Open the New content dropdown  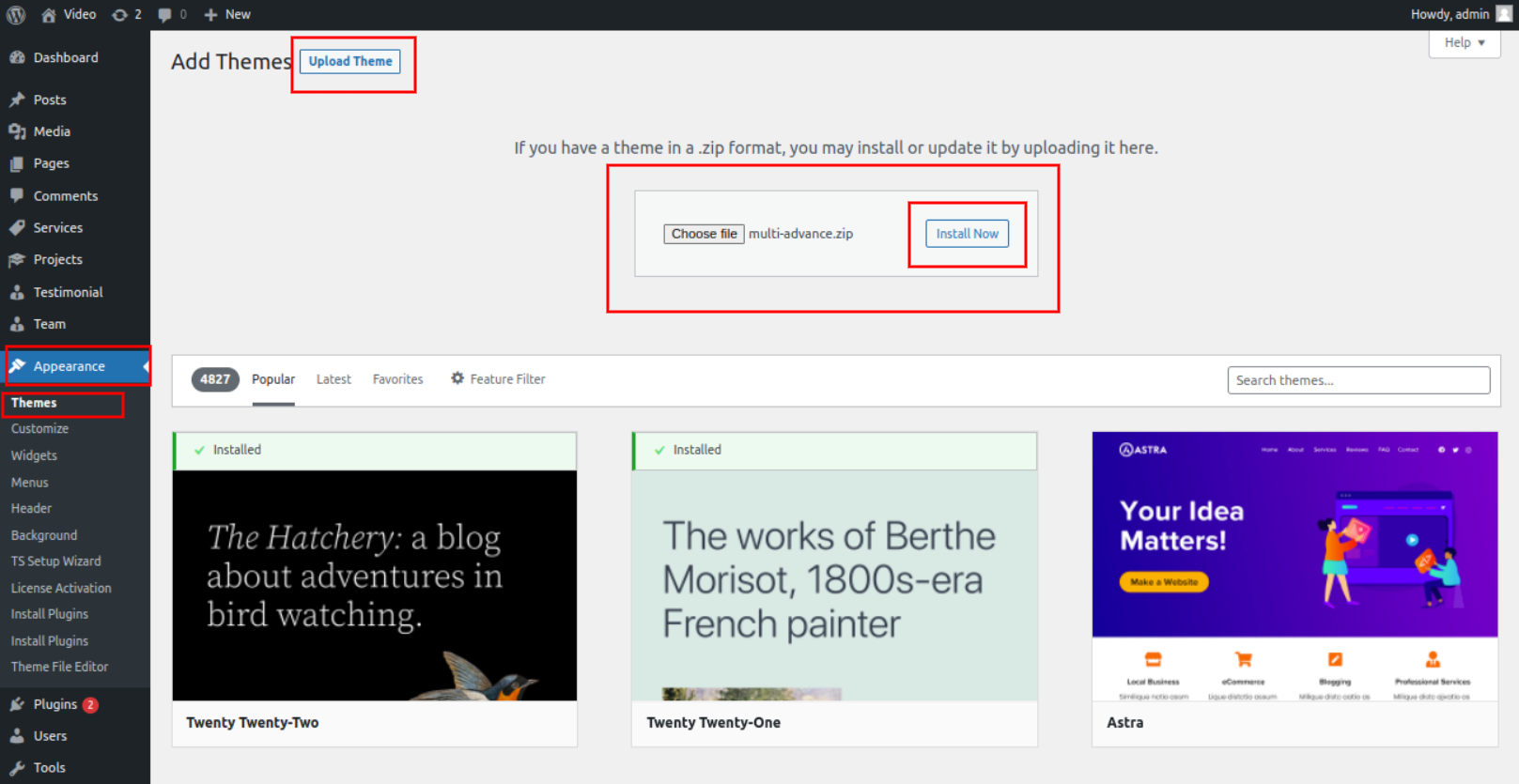(x=227, y=14)
